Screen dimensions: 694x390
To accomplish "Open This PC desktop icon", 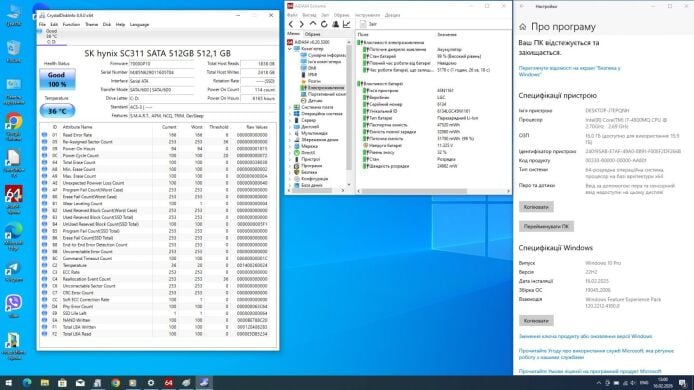I will (13, 15).
